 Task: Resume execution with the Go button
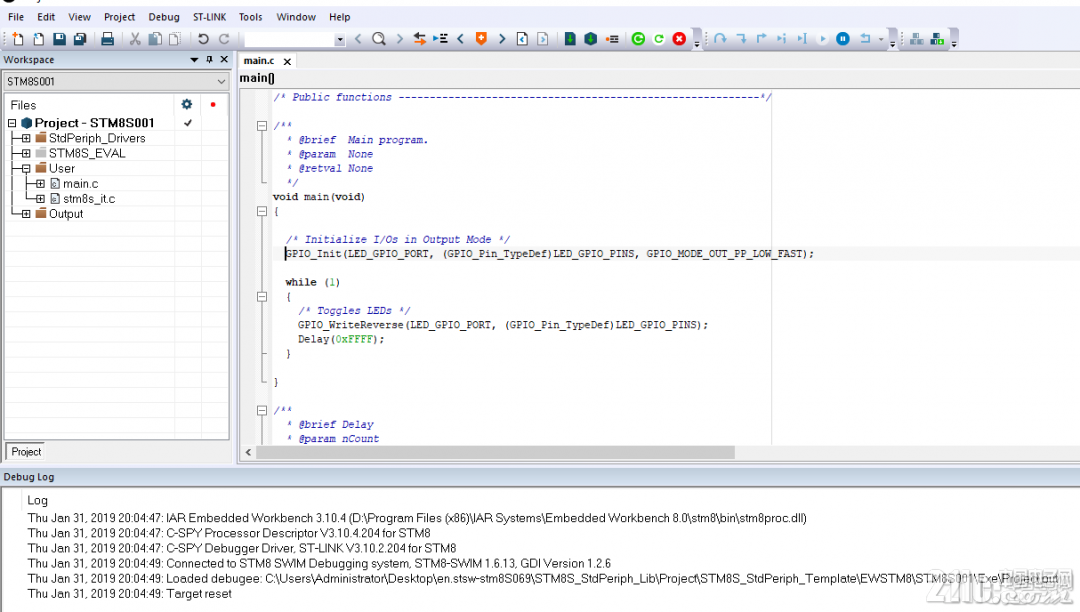[822, 39]
